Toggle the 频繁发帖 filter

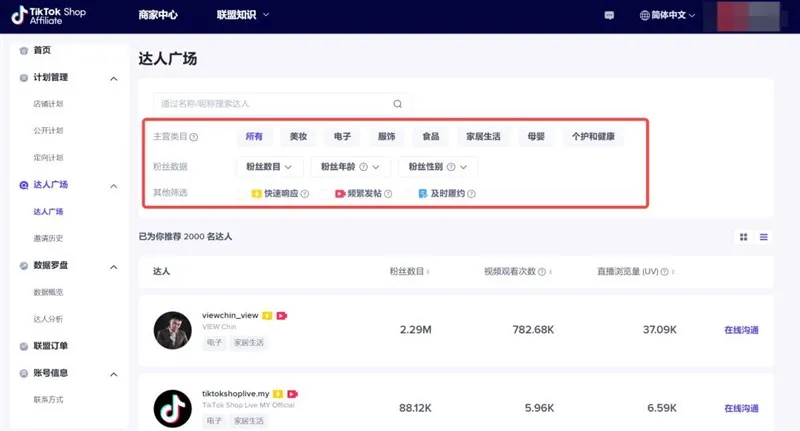pos(362,193)
